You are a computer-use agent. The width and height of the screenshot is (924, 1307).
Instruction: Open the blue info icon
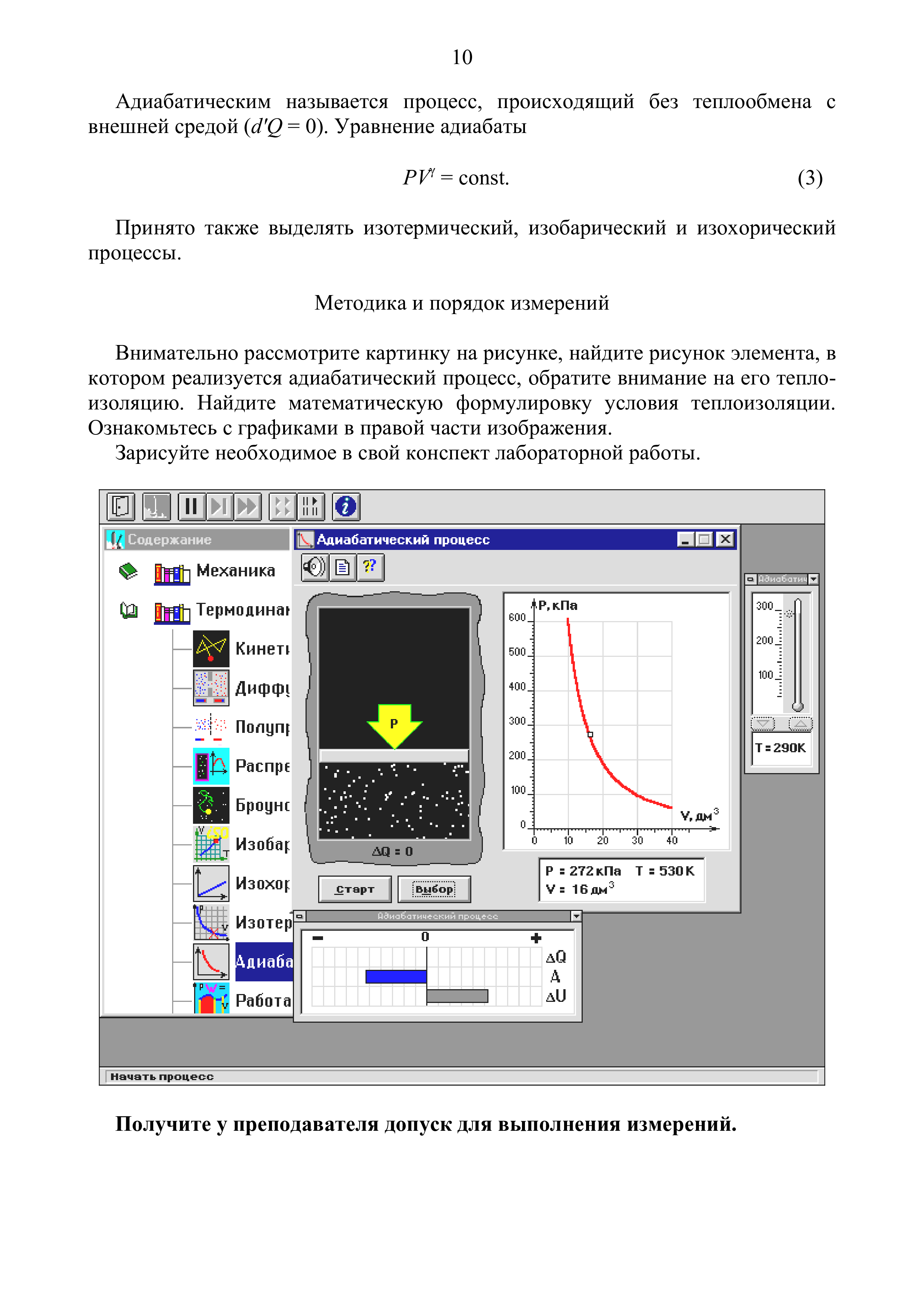click(x=346, y=506)
